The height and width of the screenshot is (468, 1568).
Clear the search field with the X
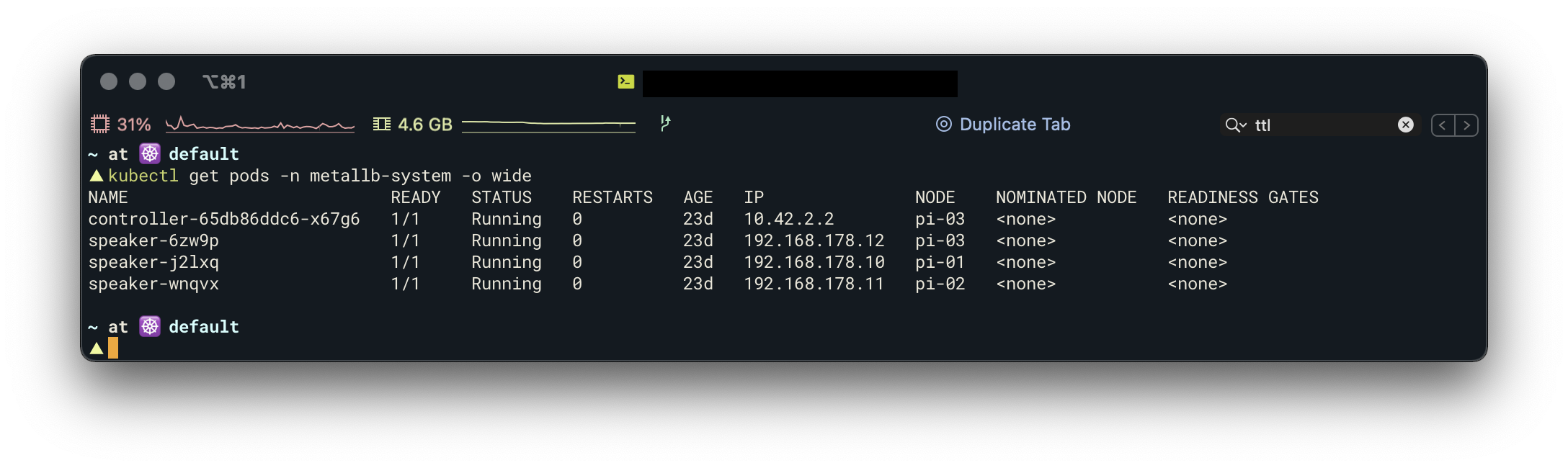click(1405, 125)
